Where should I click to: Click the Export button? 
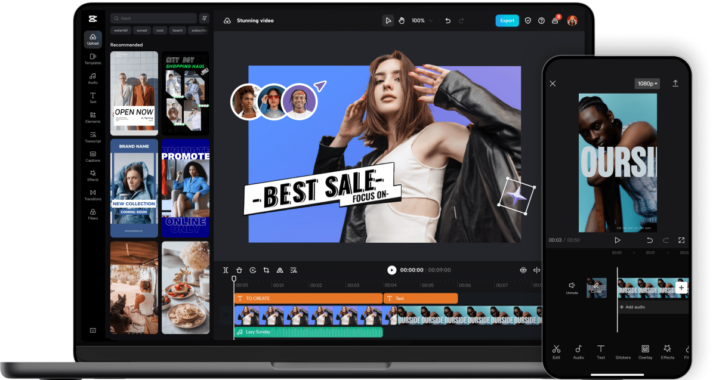tap(507, 21)
